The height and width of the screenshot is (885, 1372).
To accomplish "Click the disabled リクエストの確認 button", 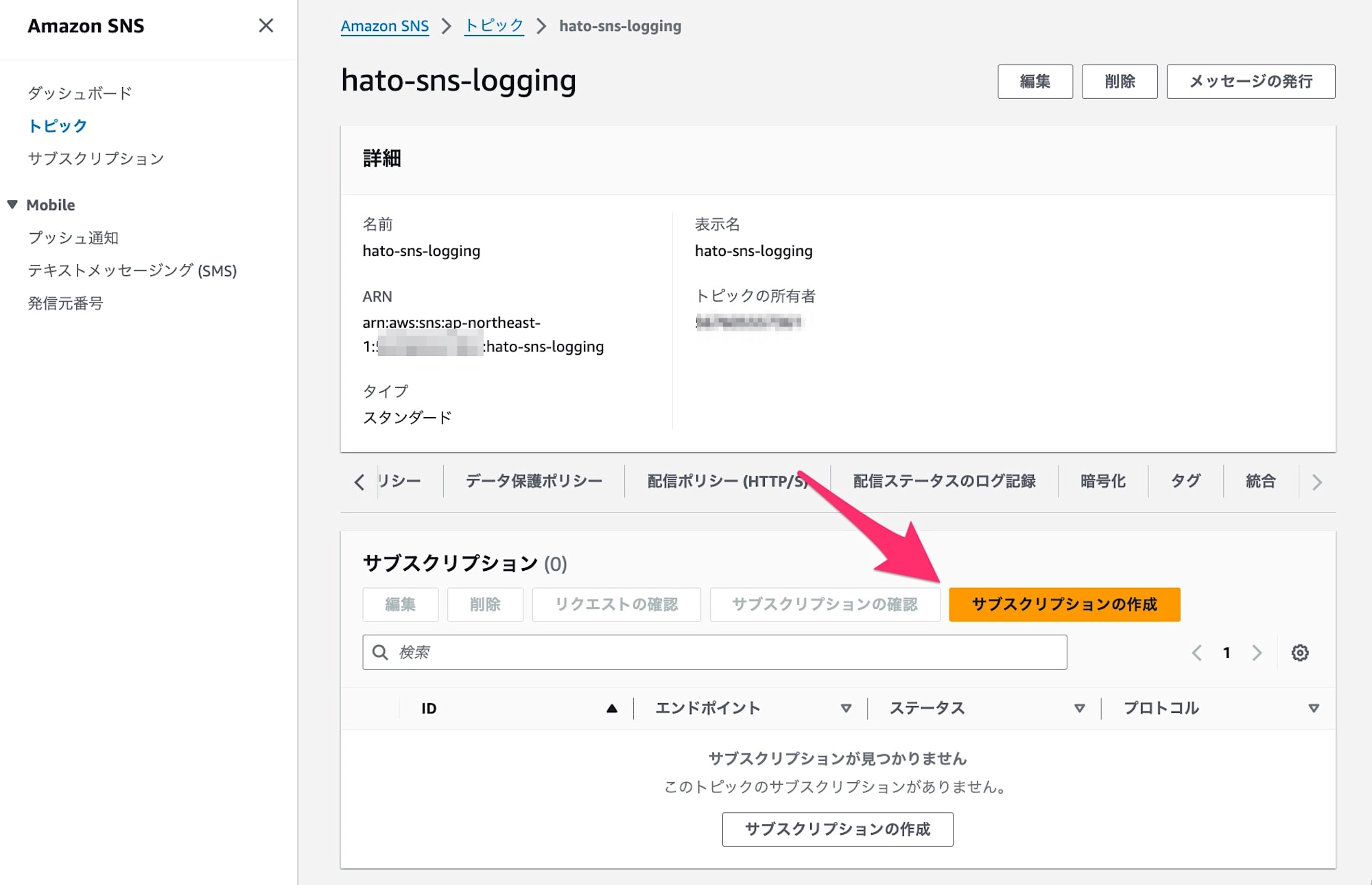I will click(616, 604).
